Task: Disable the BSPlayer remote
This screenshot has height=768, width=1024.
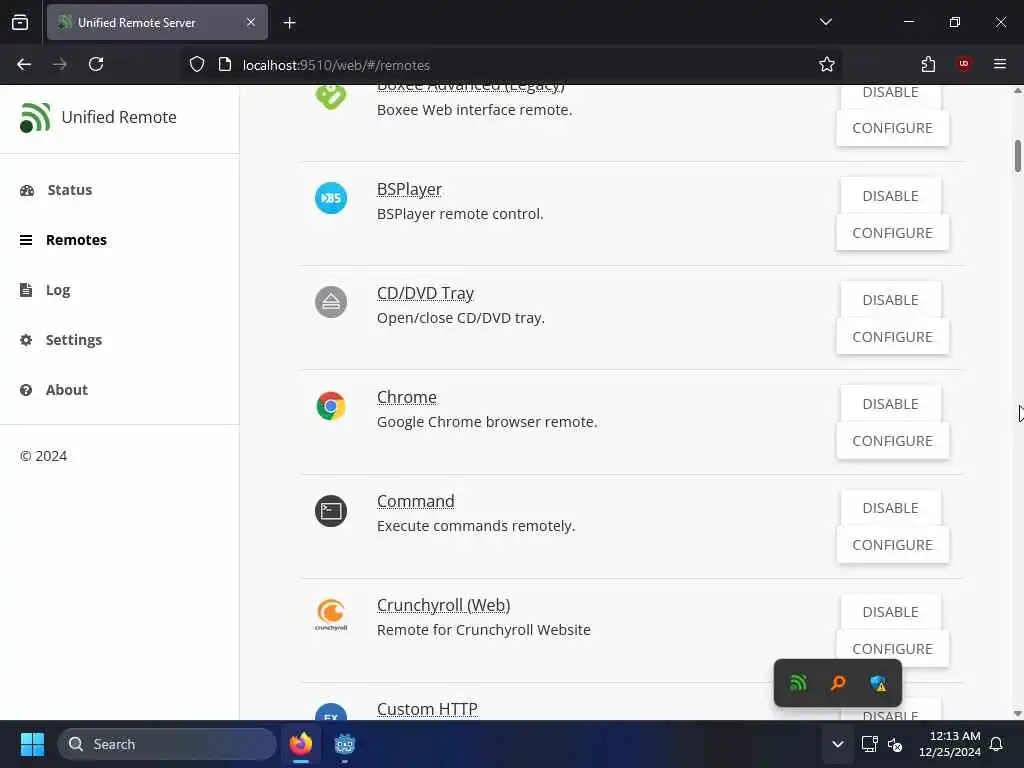Action: (x=890, y=196)
